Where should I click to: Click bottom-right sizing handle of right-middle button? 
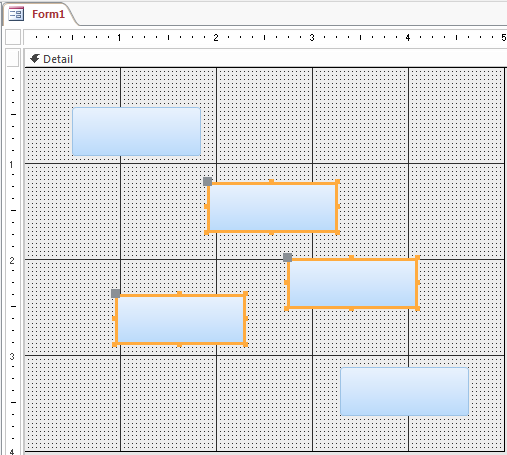pos(417,308)
